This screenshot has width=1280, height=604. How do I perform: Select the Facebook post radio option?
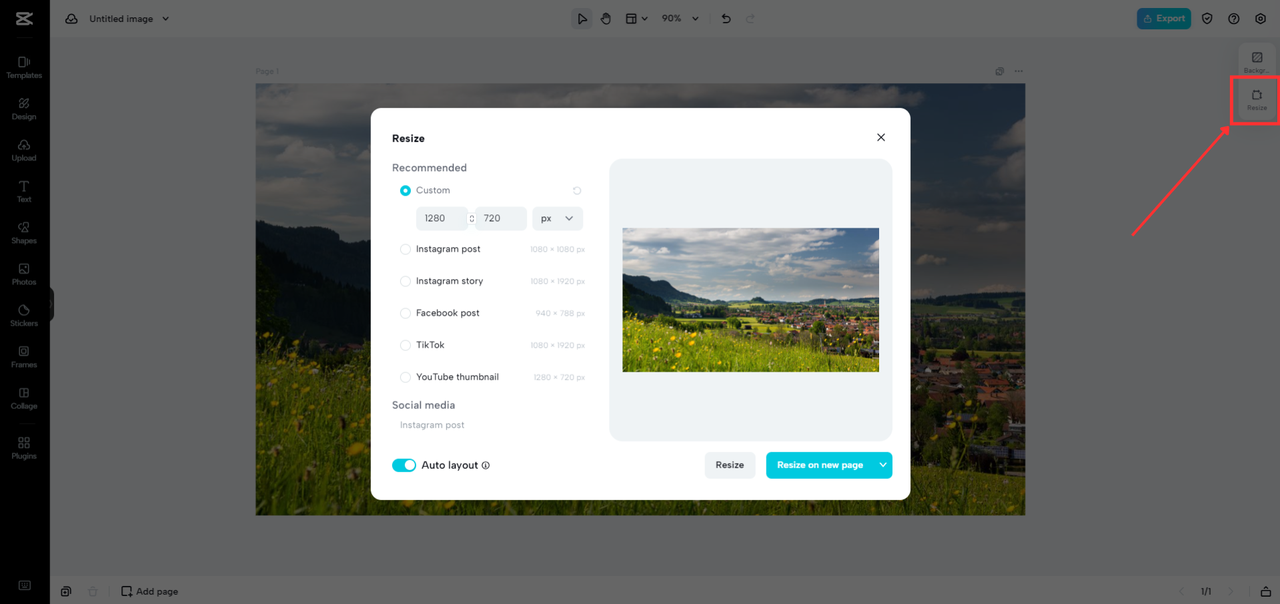coord(405,313)
